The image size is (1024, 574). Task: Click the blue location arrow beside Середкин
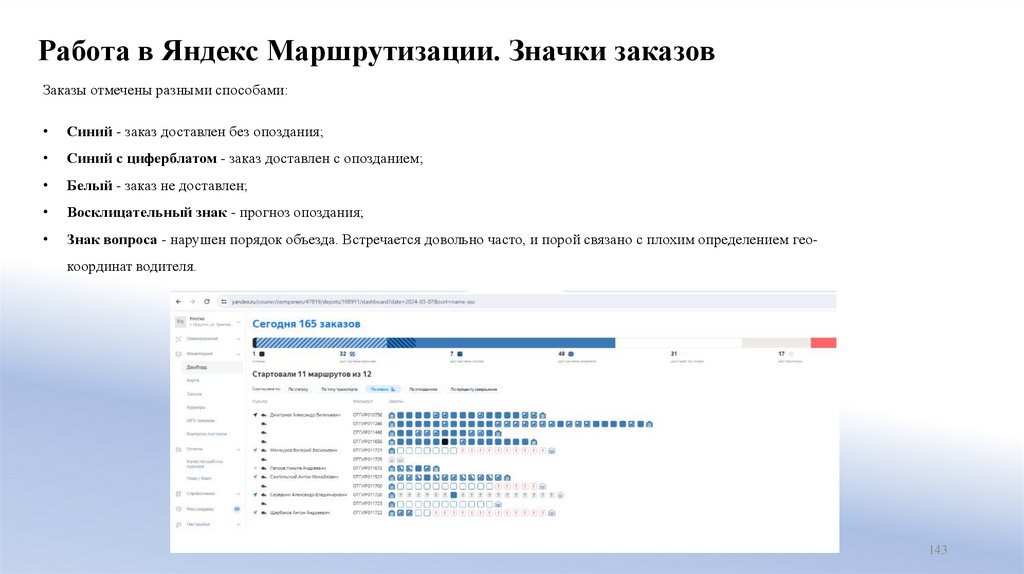tap(255, 495)
